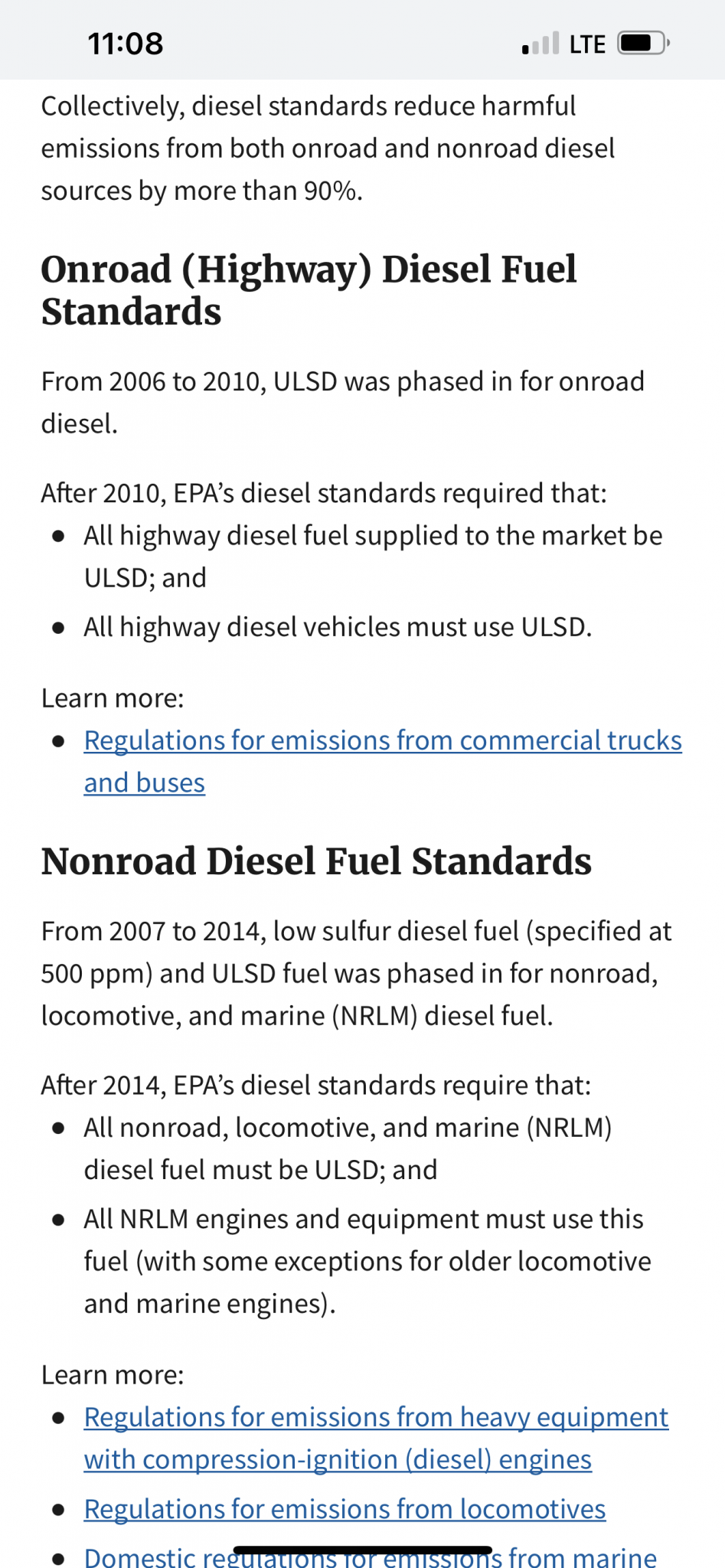725x1568 pixels.
Task: Tap the battery icon in status bar
Action: [643, 43]
